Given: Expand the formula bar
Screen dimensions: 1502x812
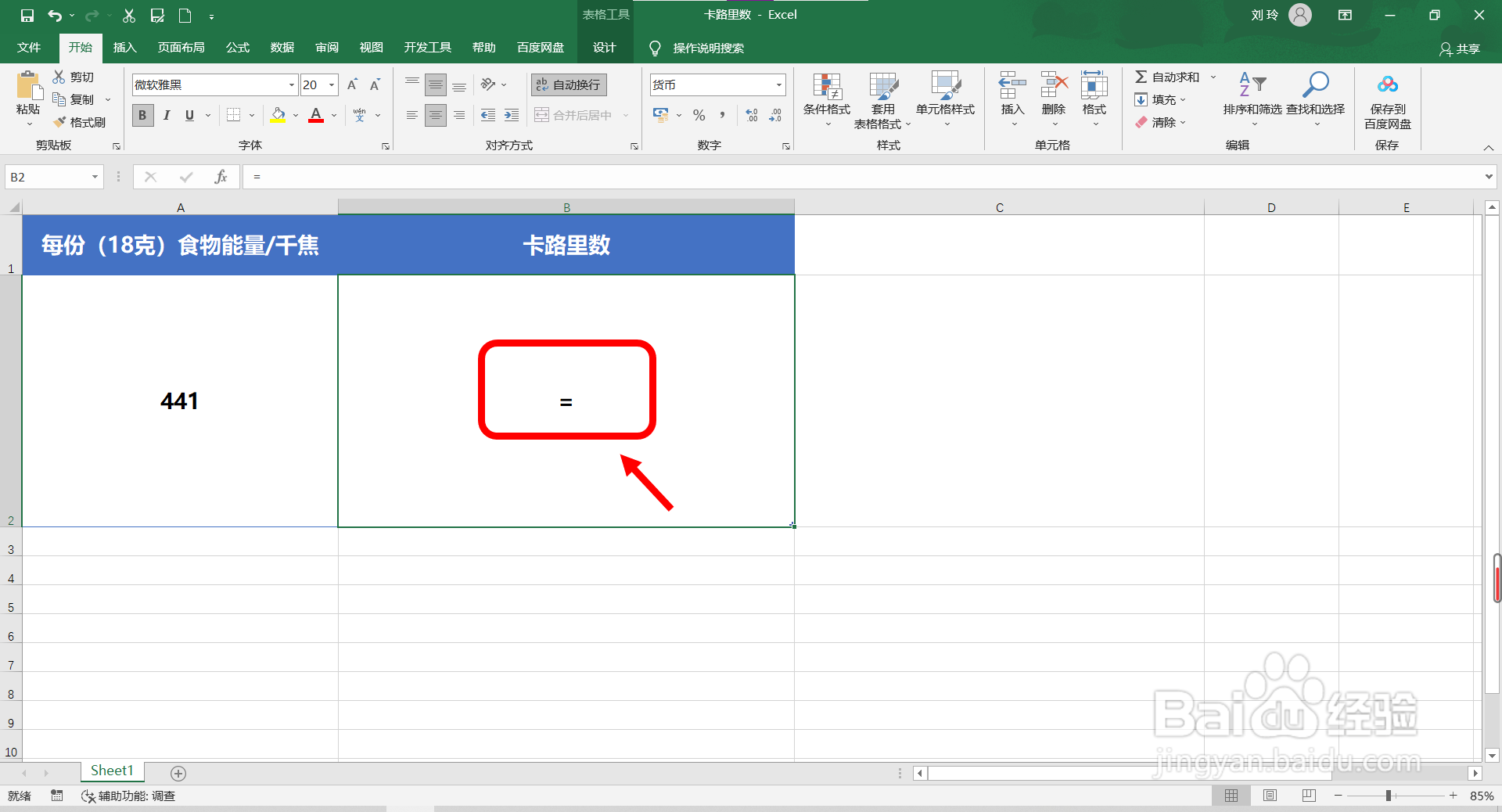Looking at the screenshot, I should (x=1489, y=177).
